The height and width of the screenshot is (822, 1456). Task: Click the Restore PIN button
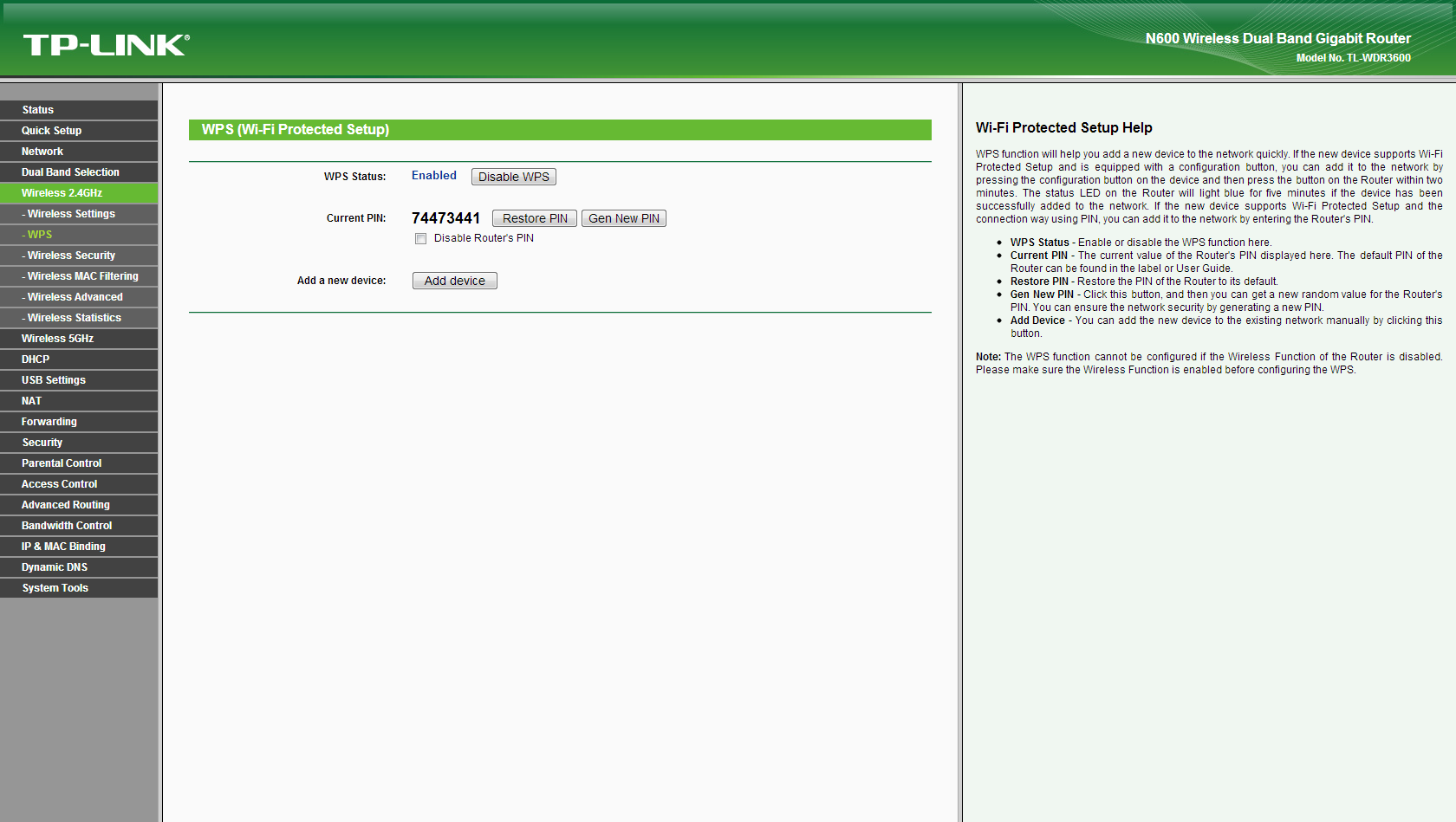click(x=535, y=218)
